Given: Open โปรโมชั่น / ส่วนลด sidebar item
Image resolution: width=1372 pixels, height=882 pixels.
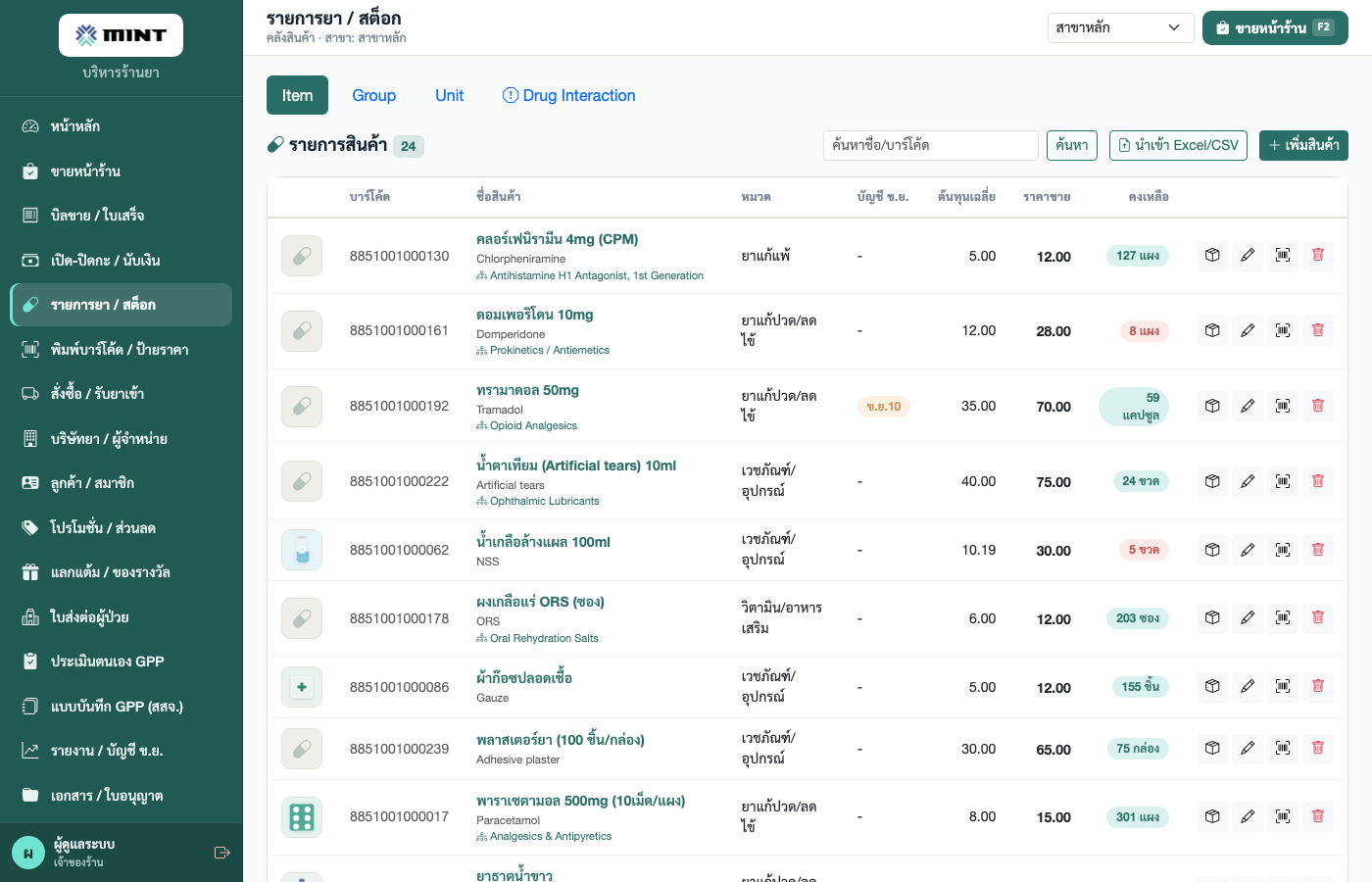Looking at the screenshot, I should pos(122,528).
